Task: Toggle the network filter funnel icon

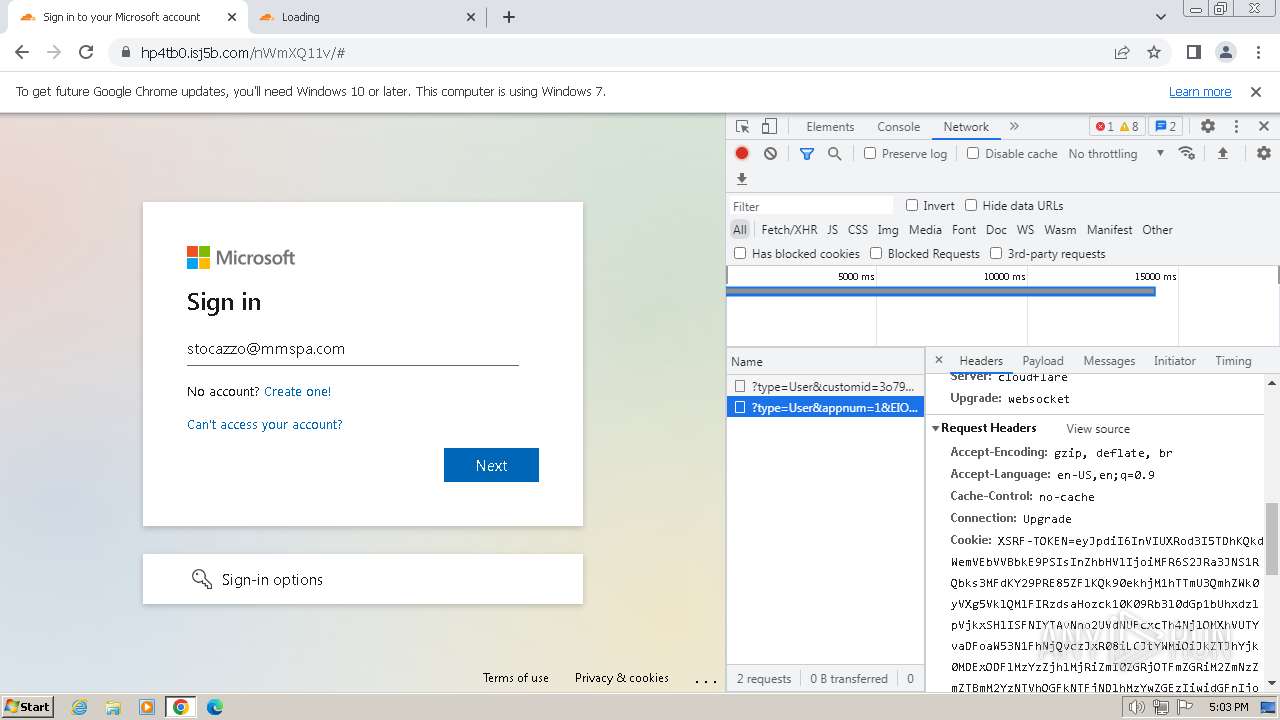Action: [807, 153]
